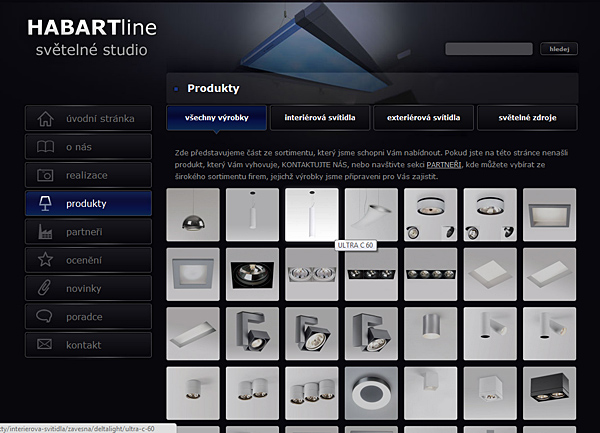Click the lamp icon beside produkty
Screen dimensions: 600x433
coord(45,203)
